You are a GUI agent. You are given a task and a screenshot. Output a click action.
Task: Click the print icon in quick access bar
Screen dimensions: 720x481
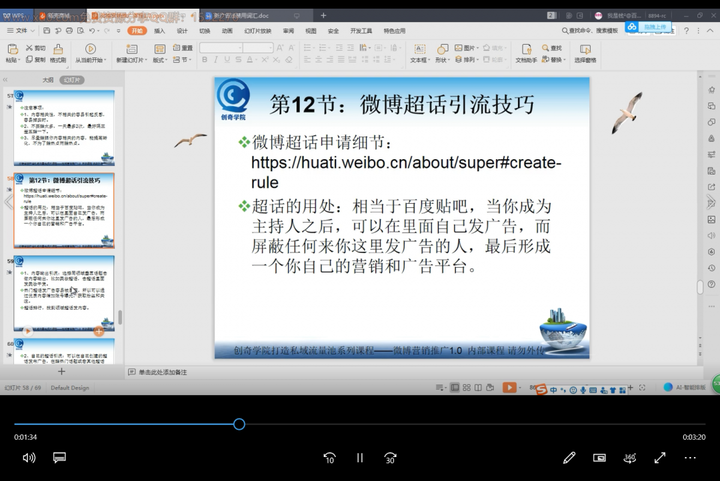(x=69, y=31)
